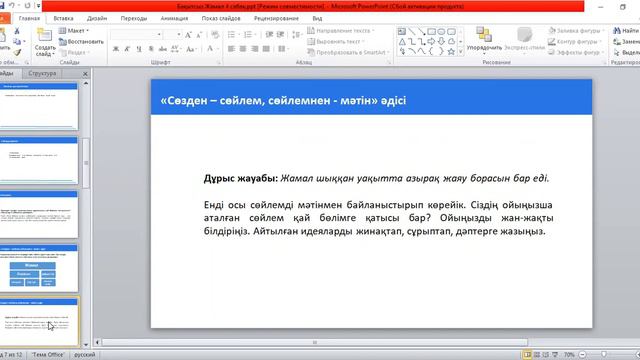Screen dimensions: 640x360
Task: Select the five-point star shape
Action: click(451, 52)
